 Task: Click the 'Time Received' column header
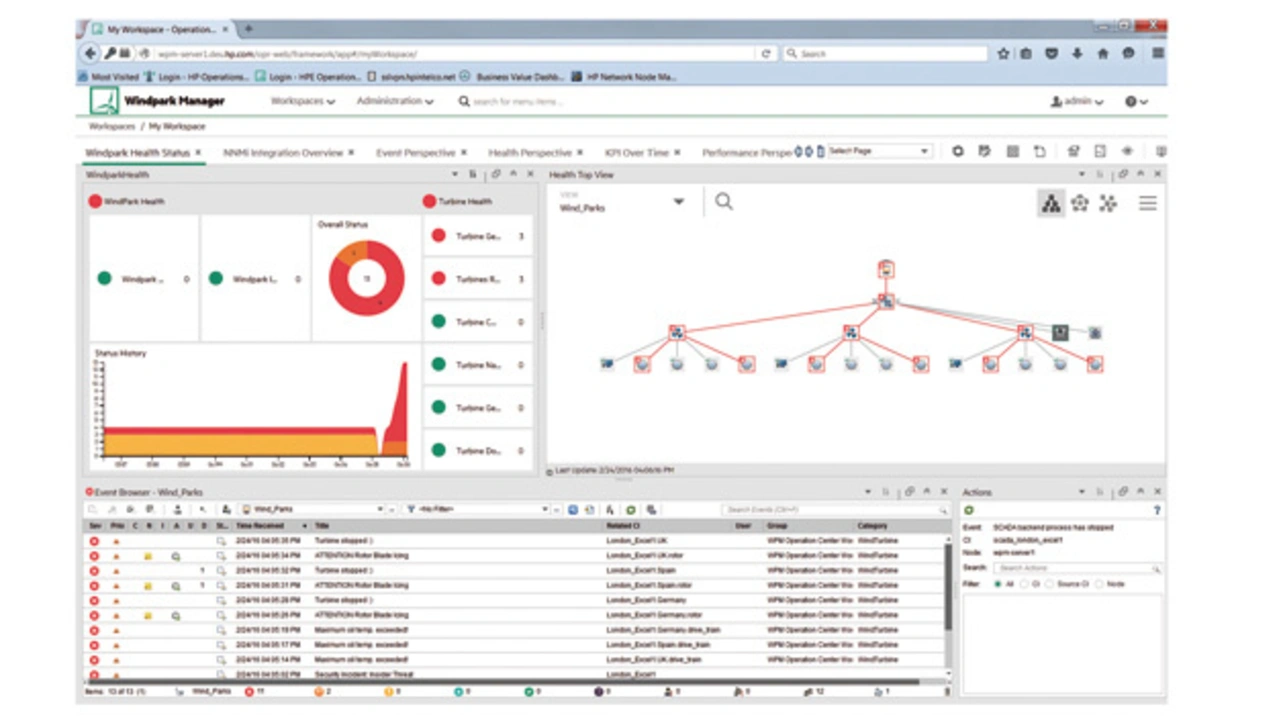point(262,526)
